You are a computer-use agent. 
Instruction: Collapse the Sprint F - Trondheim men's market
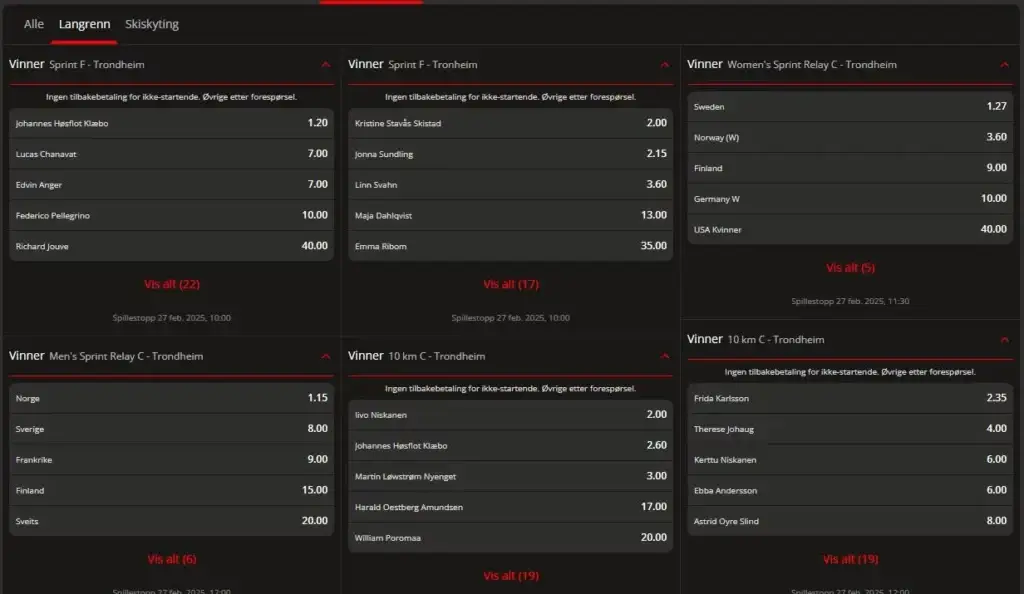(325, 65)
